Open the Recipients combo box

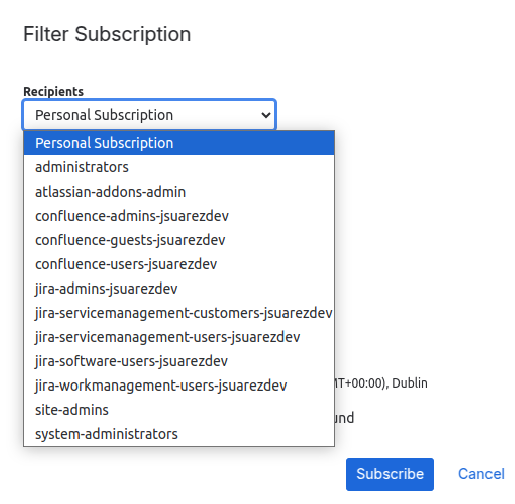tap(149, 115)
